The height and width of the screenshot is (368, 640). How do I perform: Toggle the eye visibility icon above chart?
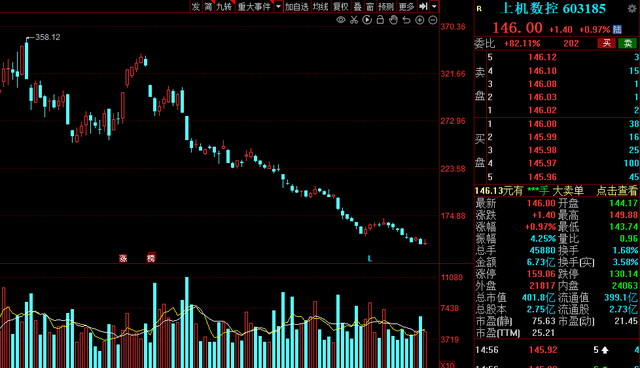pyautogui.click(x=341, y=20)
